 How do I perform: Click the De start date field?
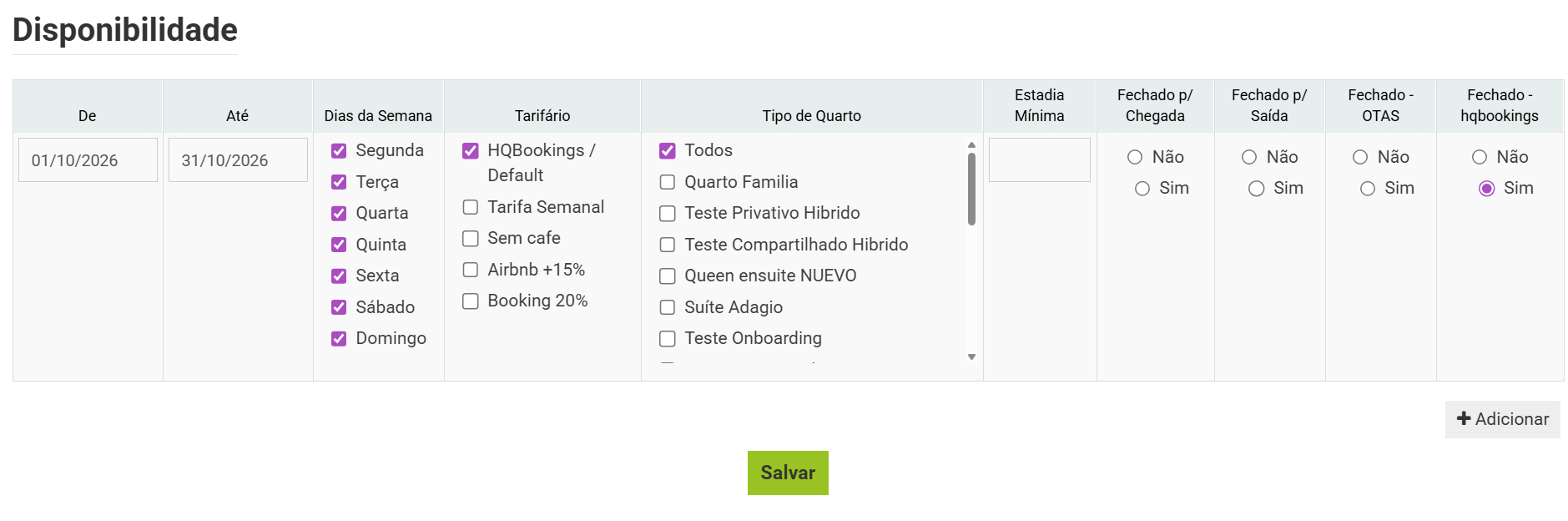click(x=88, y=160)
